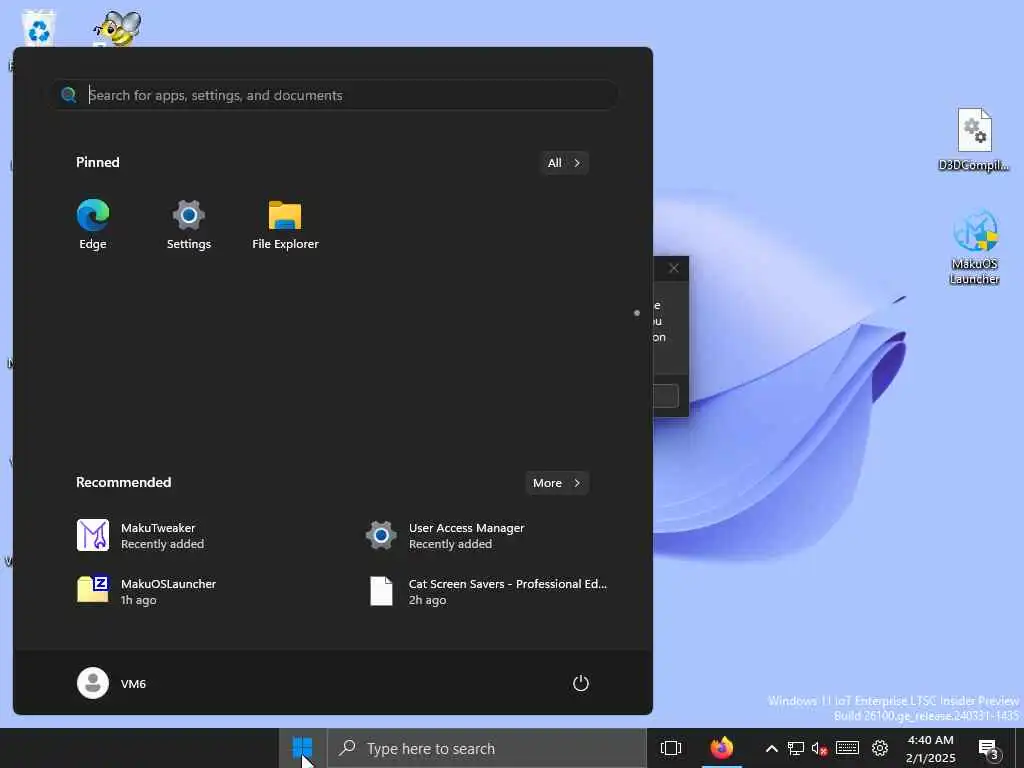Select the bee desktop icon

pos(118,29)
